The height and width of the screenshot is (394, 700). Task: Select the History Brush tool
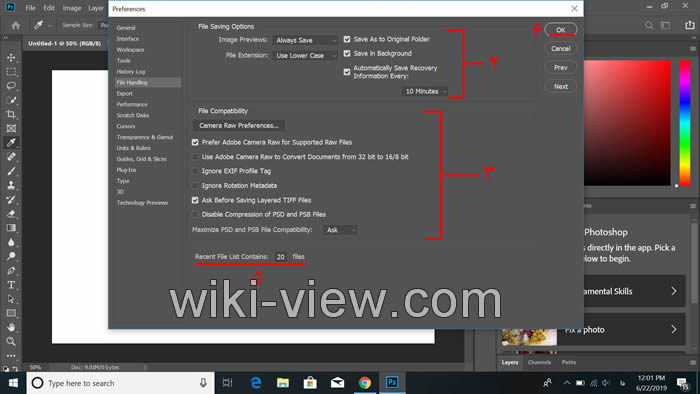pyautogui.click(x=11, y=200)
